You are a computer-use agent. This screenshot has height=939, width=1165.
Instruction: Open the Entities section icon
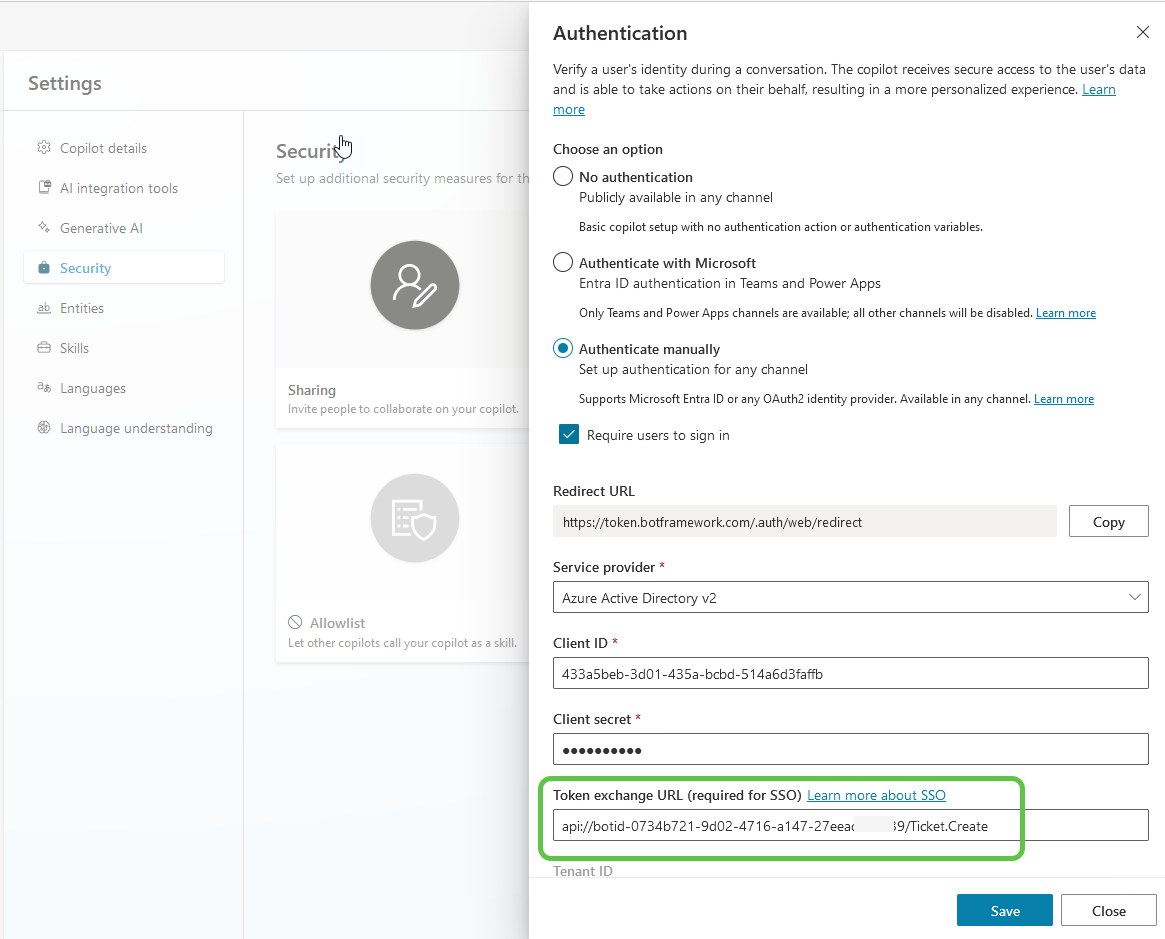coord(44,308)
